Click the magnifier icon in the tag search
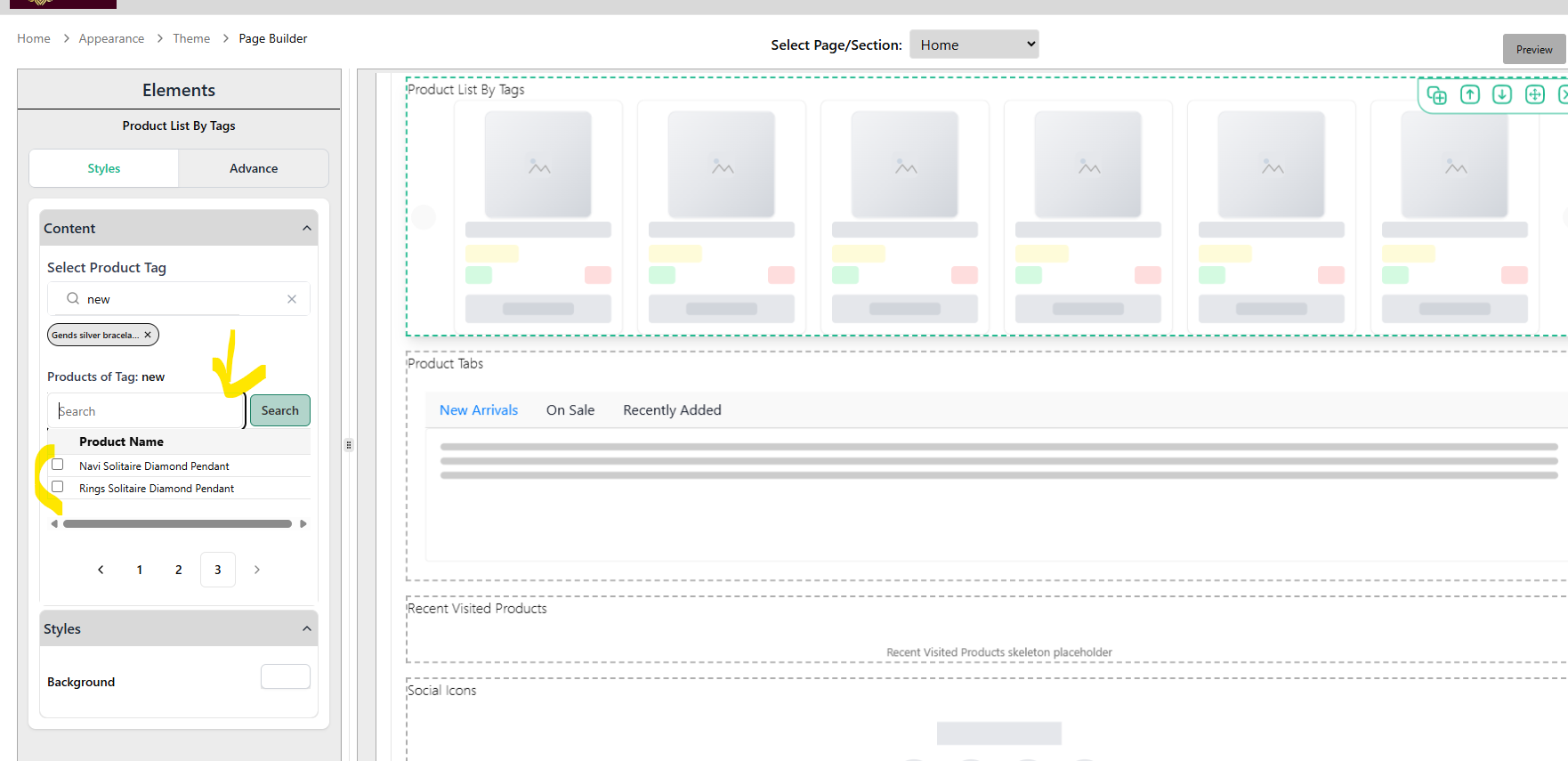 point(73,299)
